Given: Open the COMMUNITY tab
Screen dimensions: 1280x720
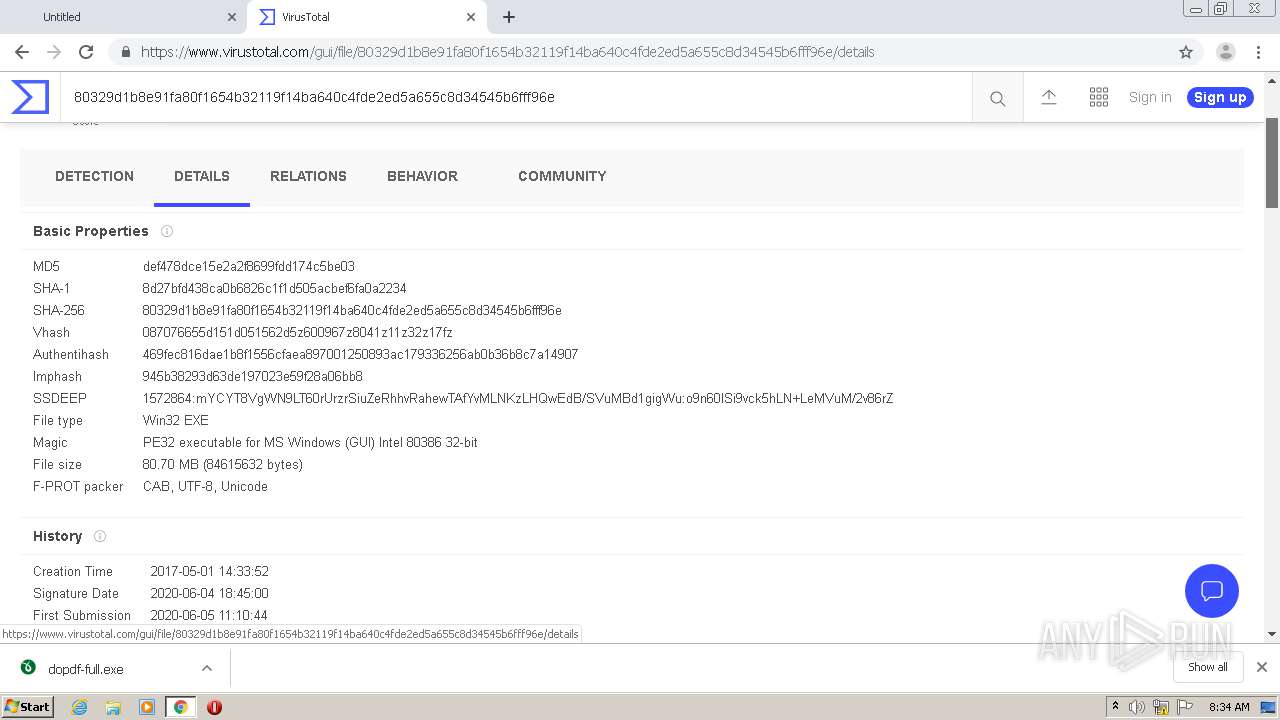Looking at the screenshot, I should [562, 176].
